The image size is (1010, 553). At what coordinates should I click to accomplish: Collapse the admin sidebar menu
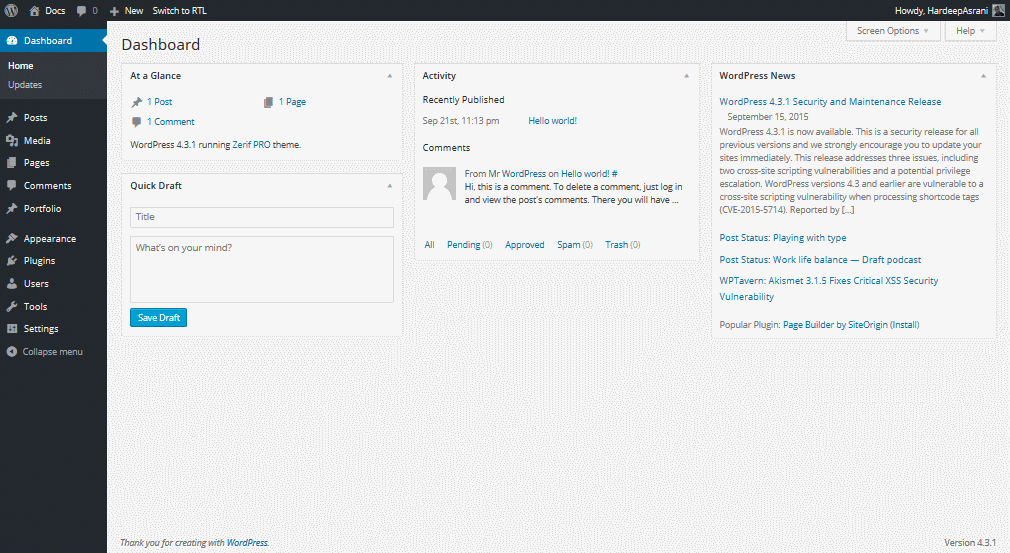pyautogui.click(x=52, y=352)
